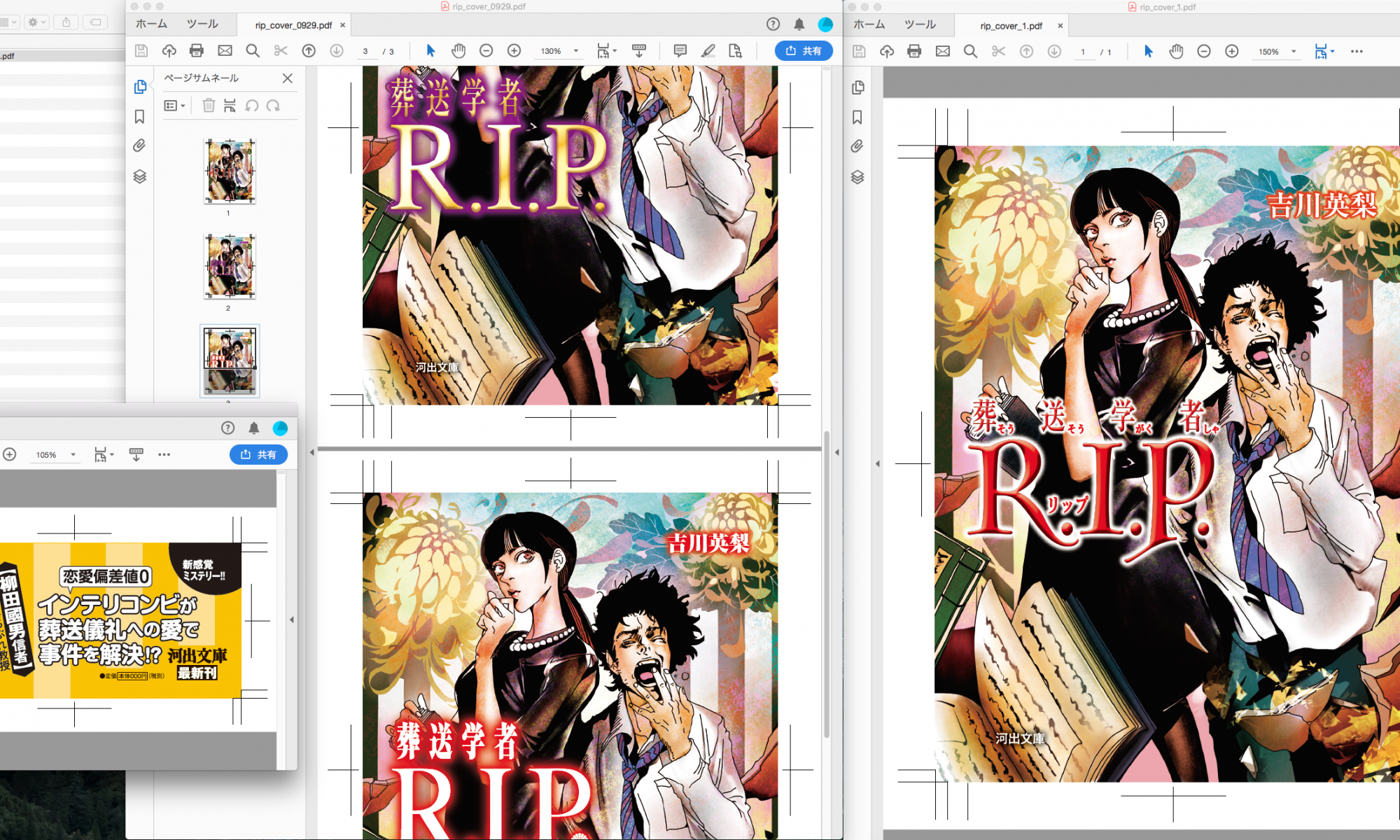Close the ページサムネール panel
Image resolution: width=1400 pixels, height=840 pixels.
(288, 78)
